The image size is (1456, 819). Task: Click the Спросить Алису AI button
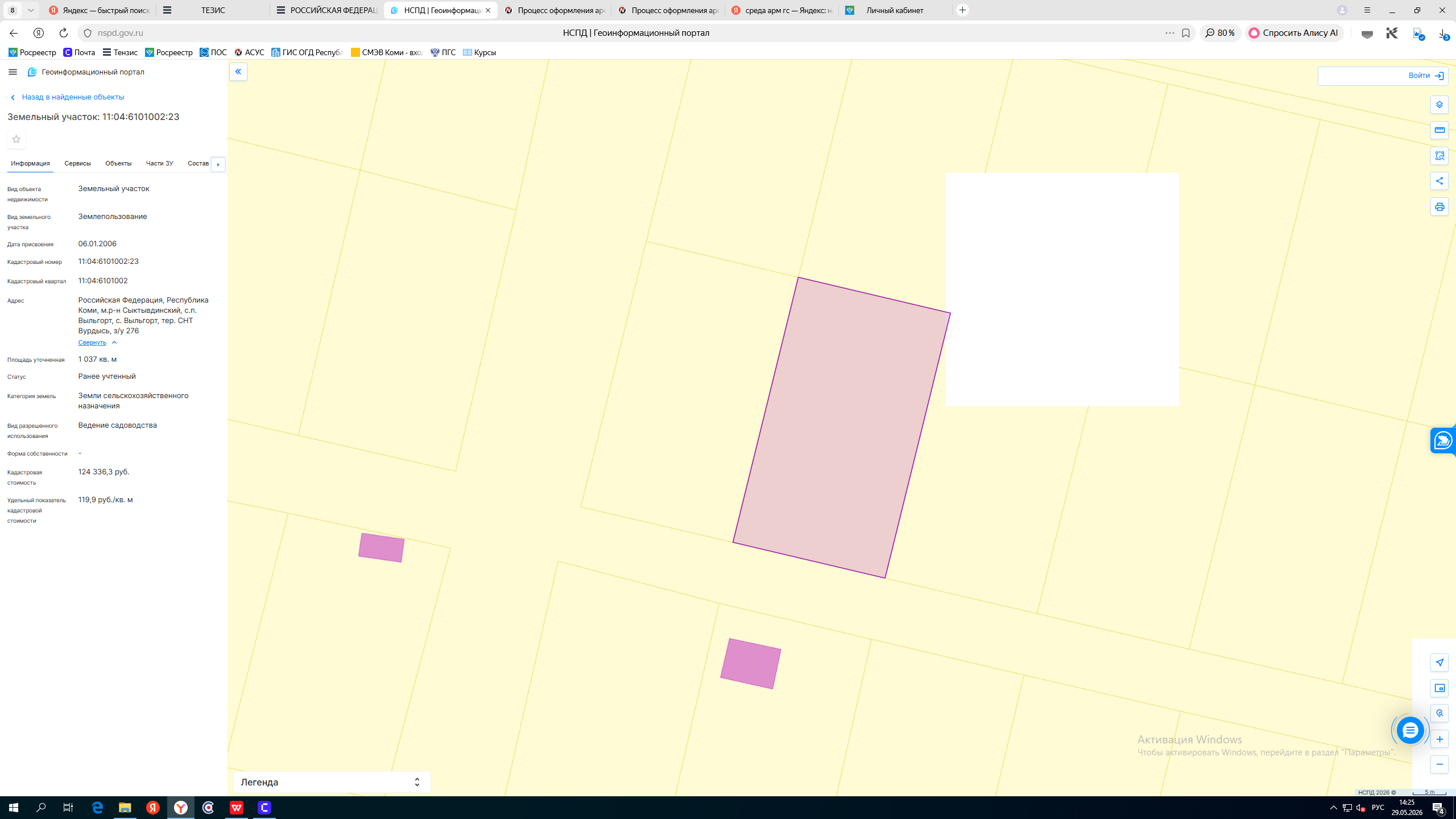coord(1294,33)
